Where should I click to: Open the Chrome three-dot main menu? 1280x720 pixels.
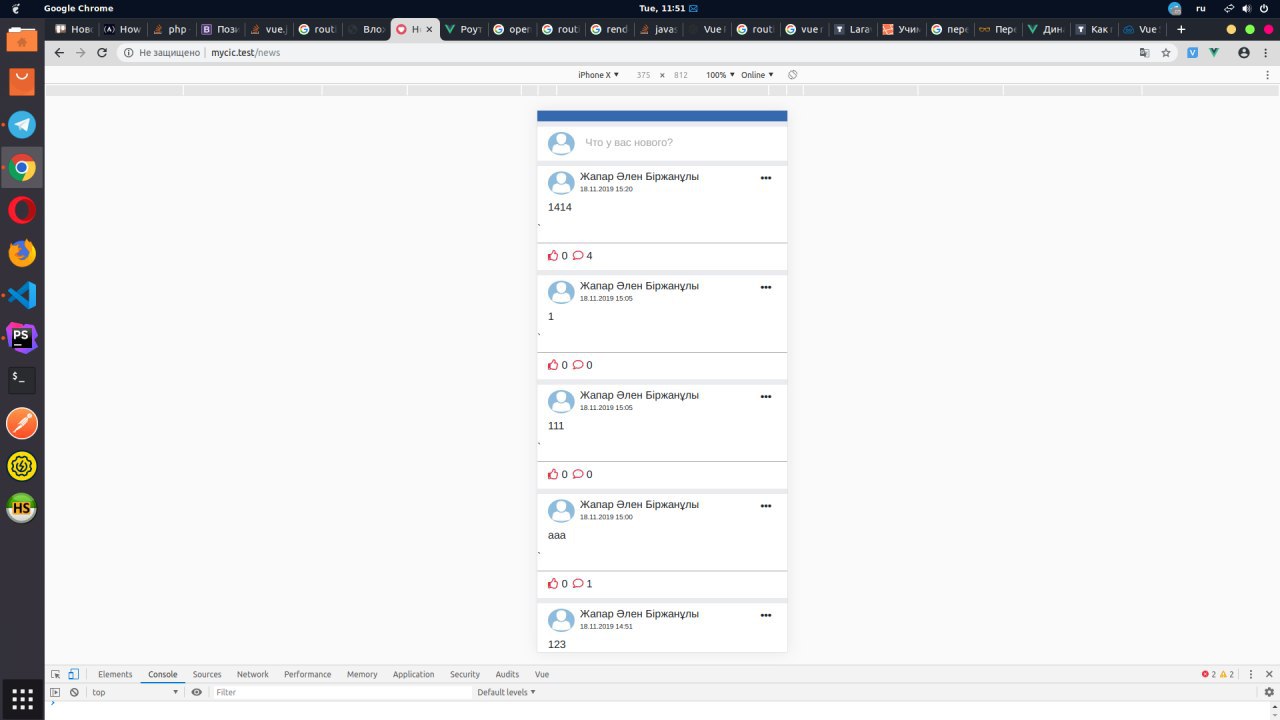coord(1268,52)
